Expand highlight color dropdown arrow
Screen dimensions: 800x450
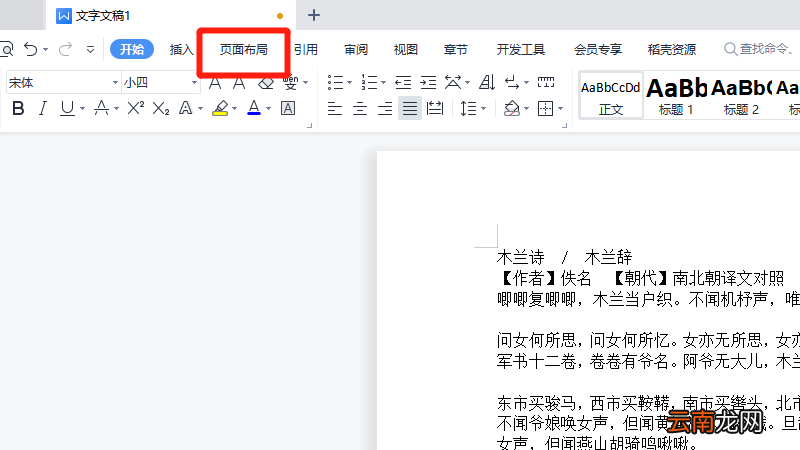(x=234, y=109)
